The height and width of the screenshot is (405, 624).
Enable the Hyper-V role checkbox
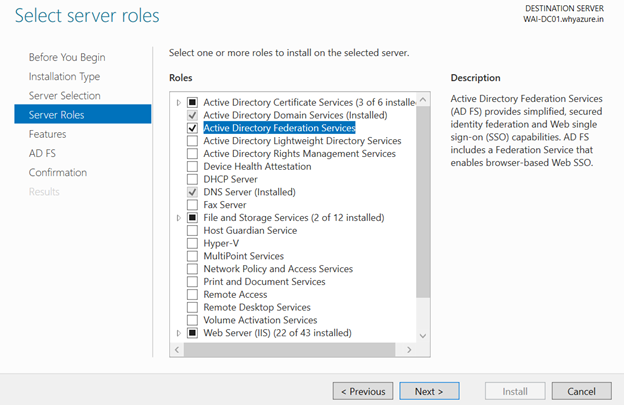[193, 243]
